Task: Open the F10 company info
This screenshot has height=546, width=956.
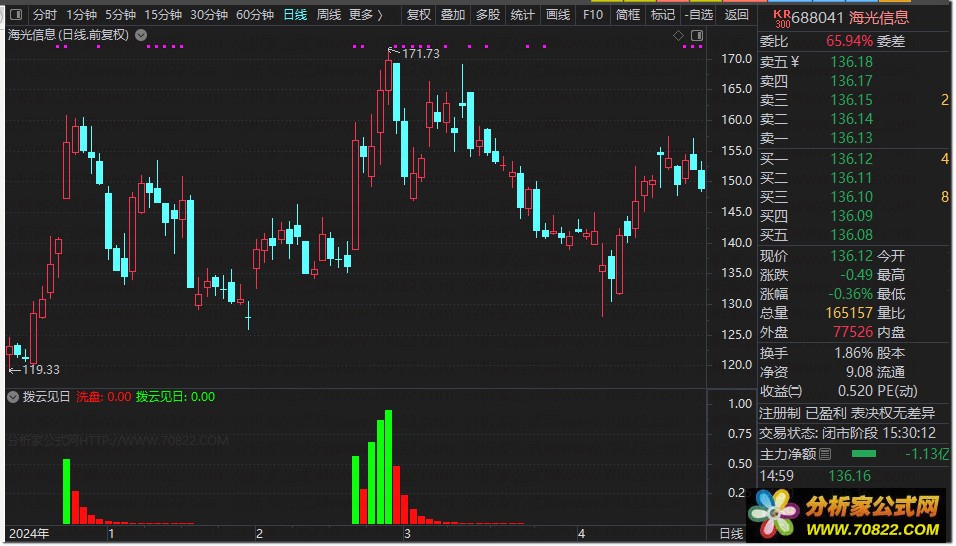Action: click(593, 15)
